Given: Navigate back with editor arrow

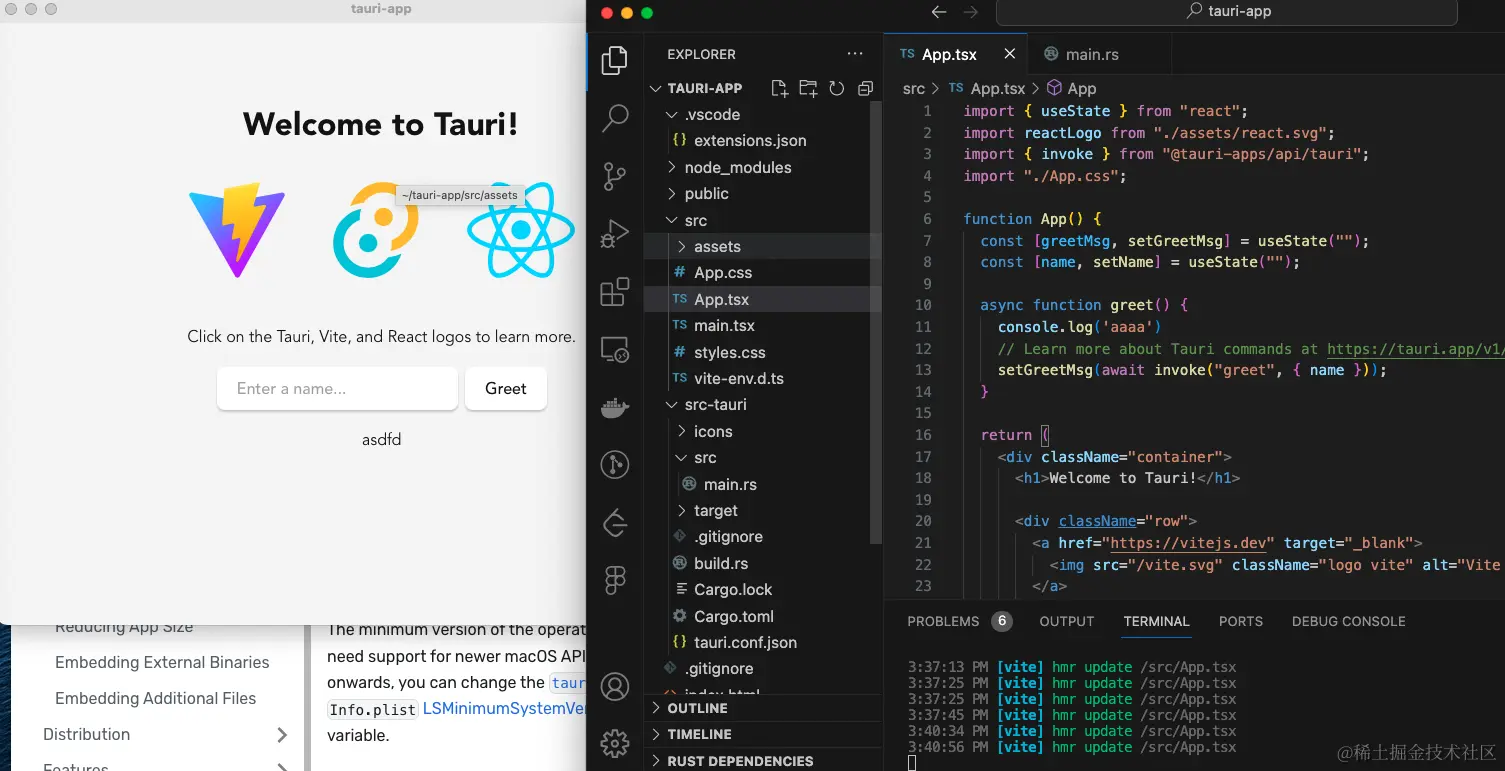Looking at the screenshot, I should tap(938, 12).
